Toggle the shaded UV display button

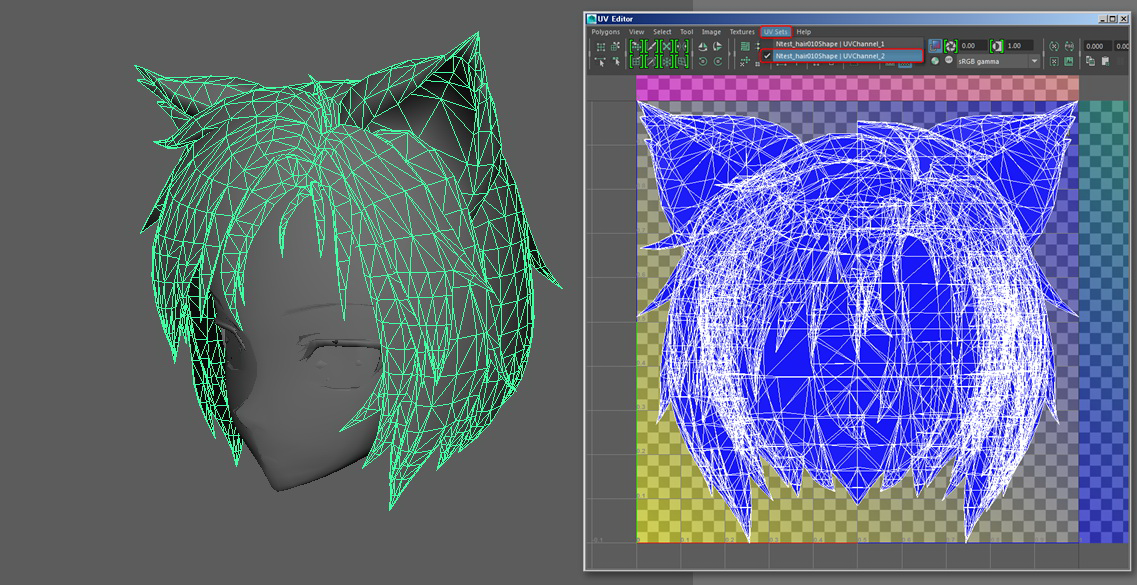[x=934, y=46]
